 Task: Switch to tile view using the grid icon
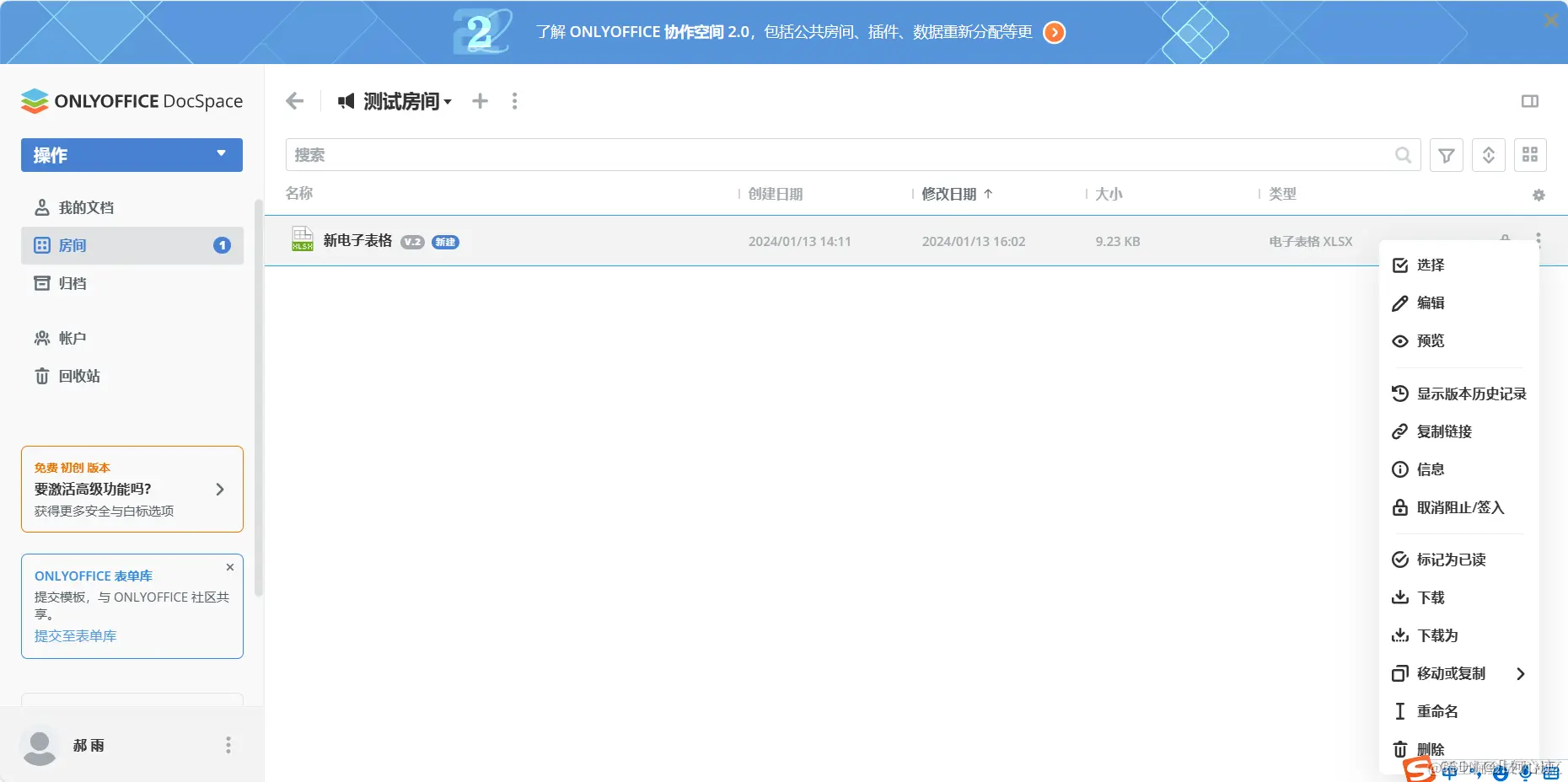click(1531, 154)
